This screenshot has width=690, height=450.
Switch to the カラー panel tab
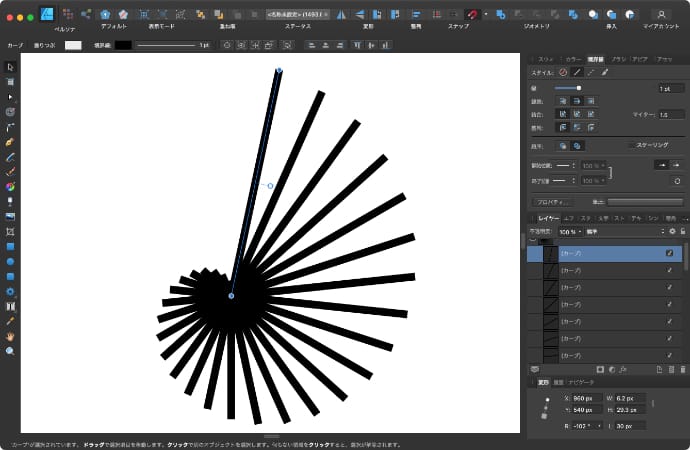tap(572, 59)
